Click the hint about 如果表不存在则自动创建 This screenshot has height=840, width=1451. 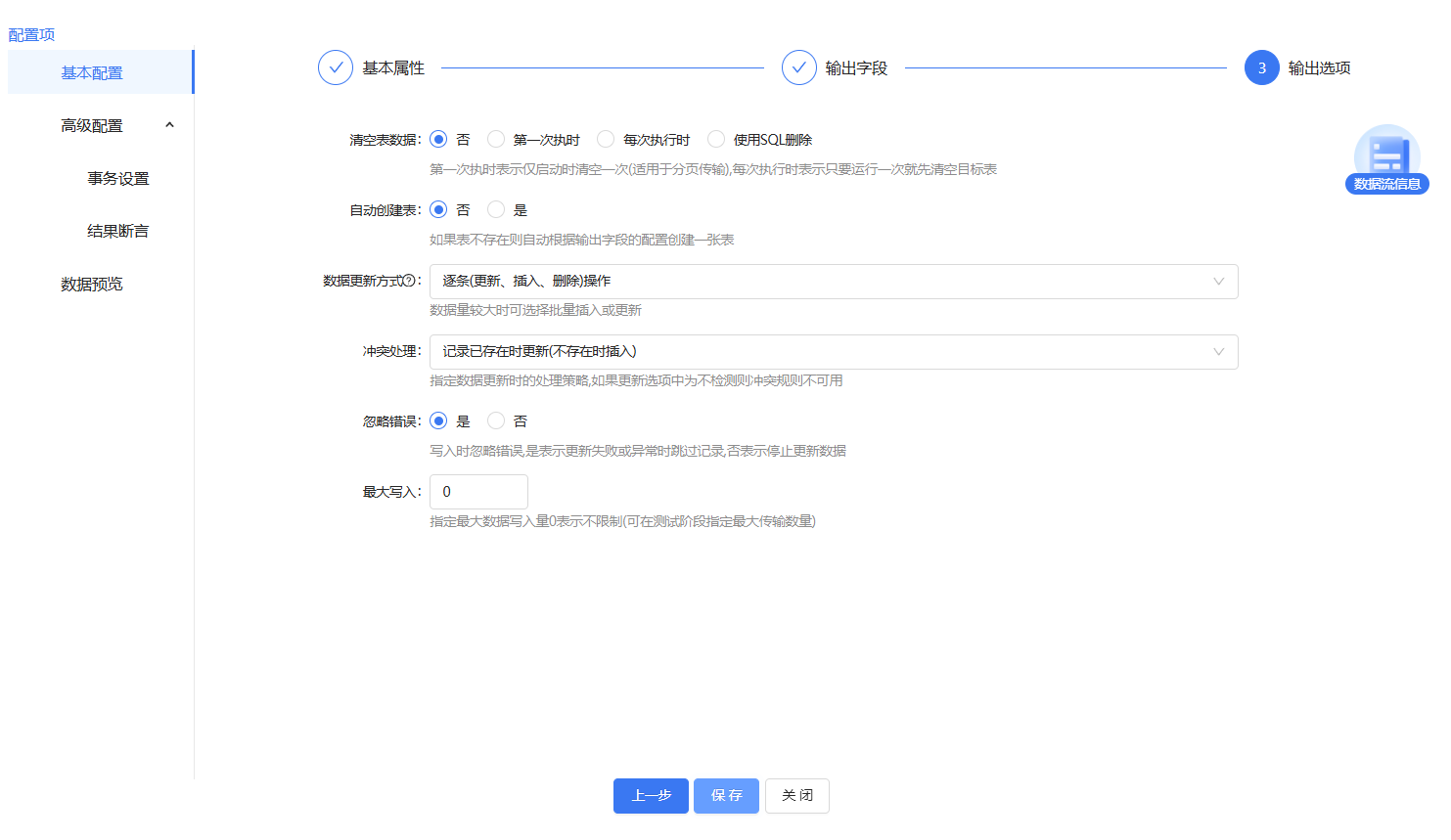[582, 240]
